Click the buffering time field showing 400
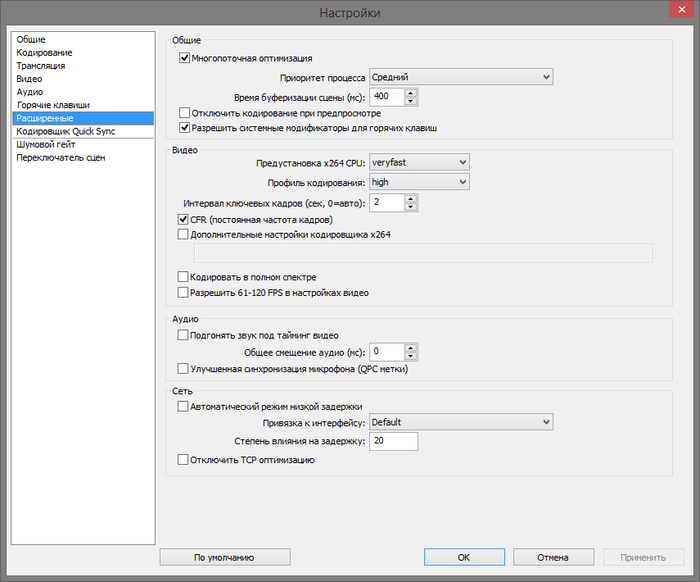700x582 pixels. click(x=387, y=96)
